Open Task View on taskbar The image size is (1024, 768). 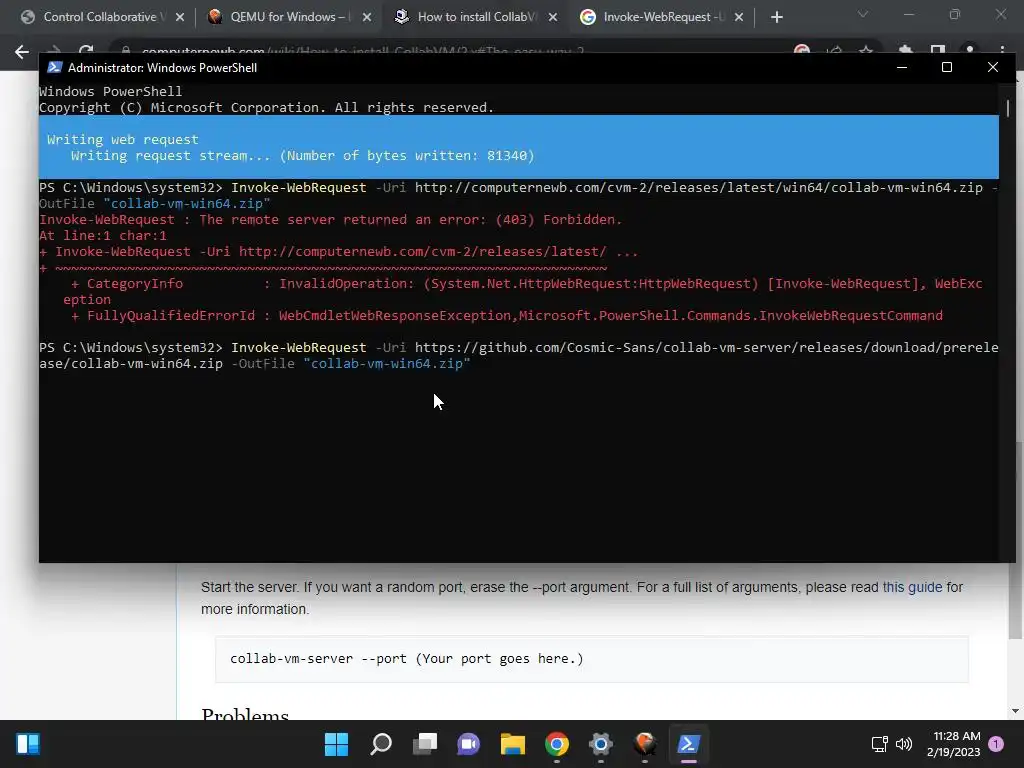click(x=424, y=744)
